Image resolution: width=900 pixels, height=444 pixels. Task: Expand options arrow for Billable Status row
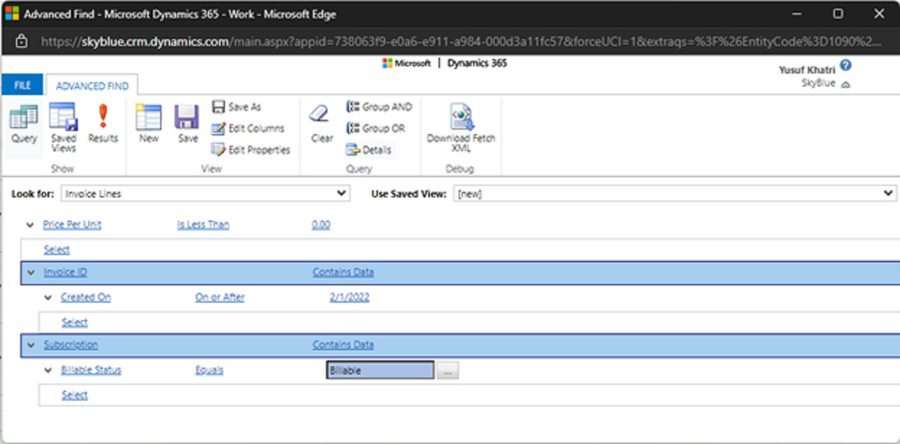[48, 371]
